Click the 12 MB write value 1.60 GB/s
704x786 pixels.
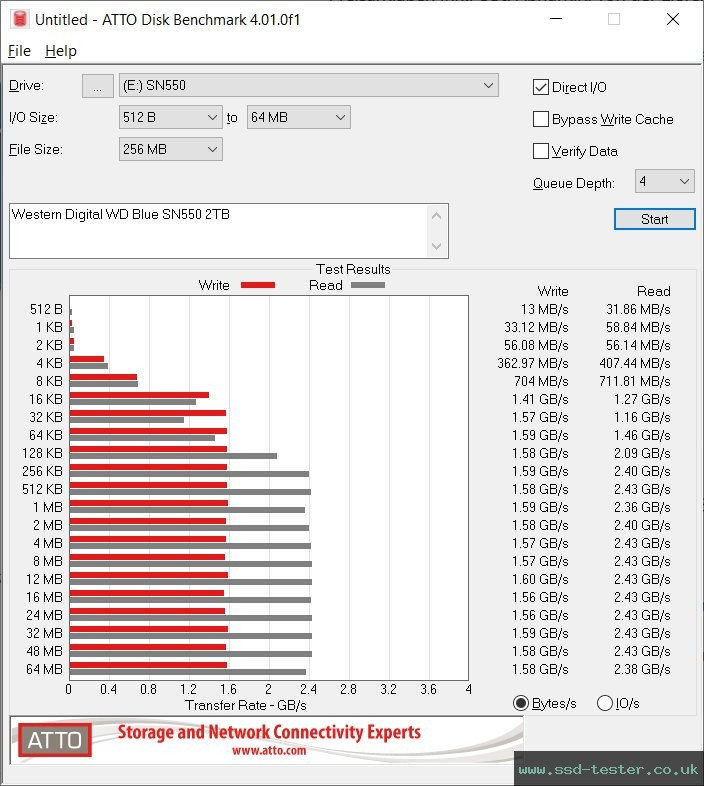[540, 579]
